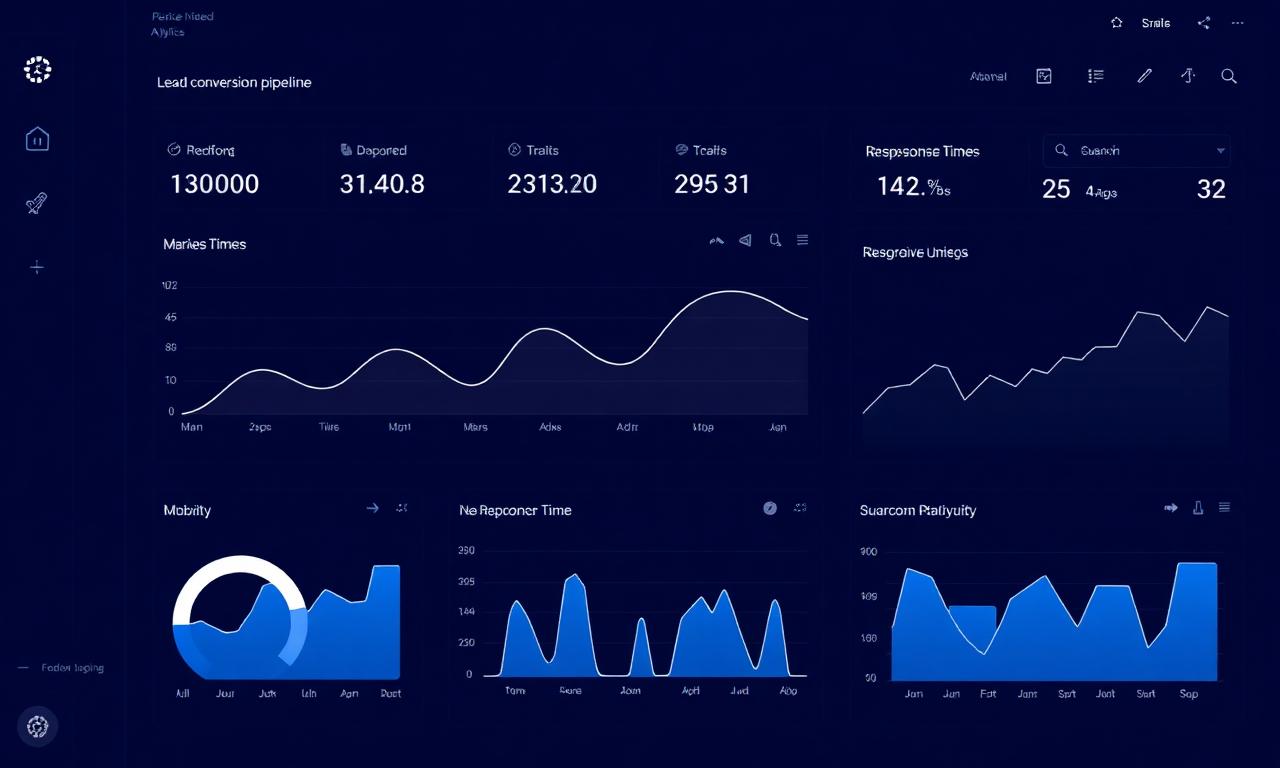Click the triangle icon in Maries Times header
Viewport: 1280px width, 768px height.
[745, 241]
